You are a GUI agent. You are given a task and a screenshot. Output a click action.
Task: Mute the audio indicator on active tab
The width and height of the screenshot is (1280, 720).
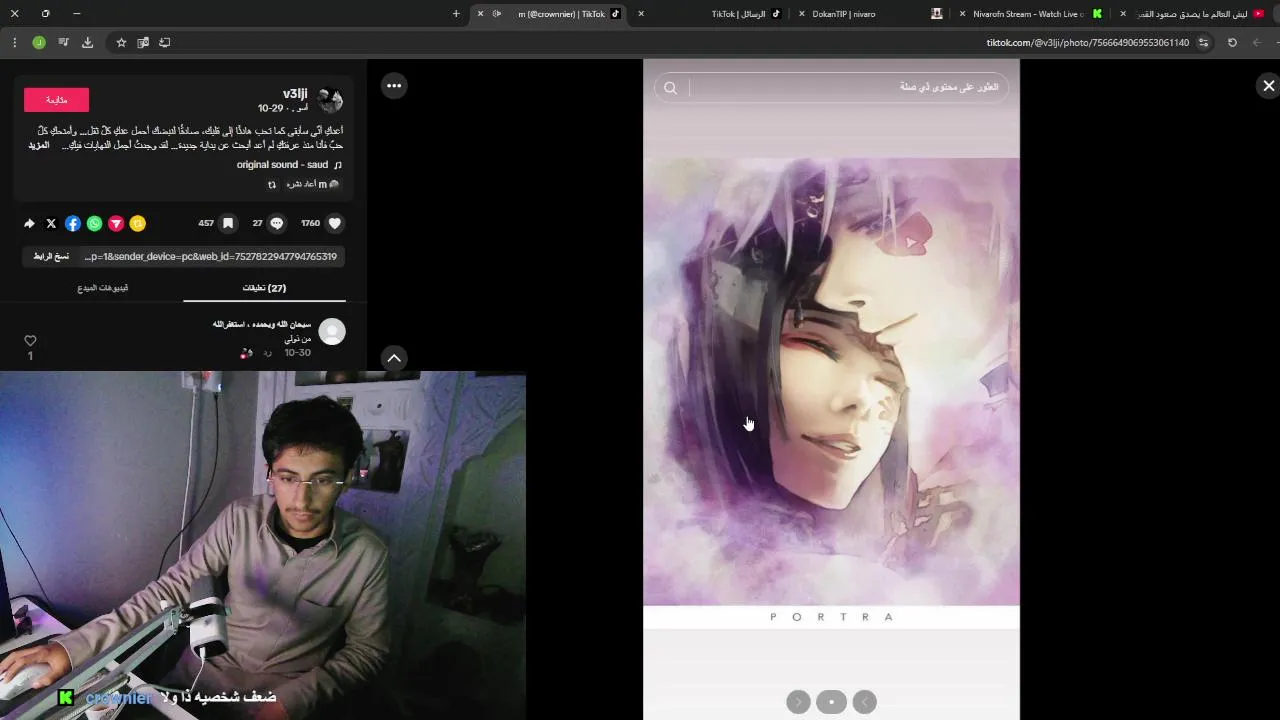497,14
